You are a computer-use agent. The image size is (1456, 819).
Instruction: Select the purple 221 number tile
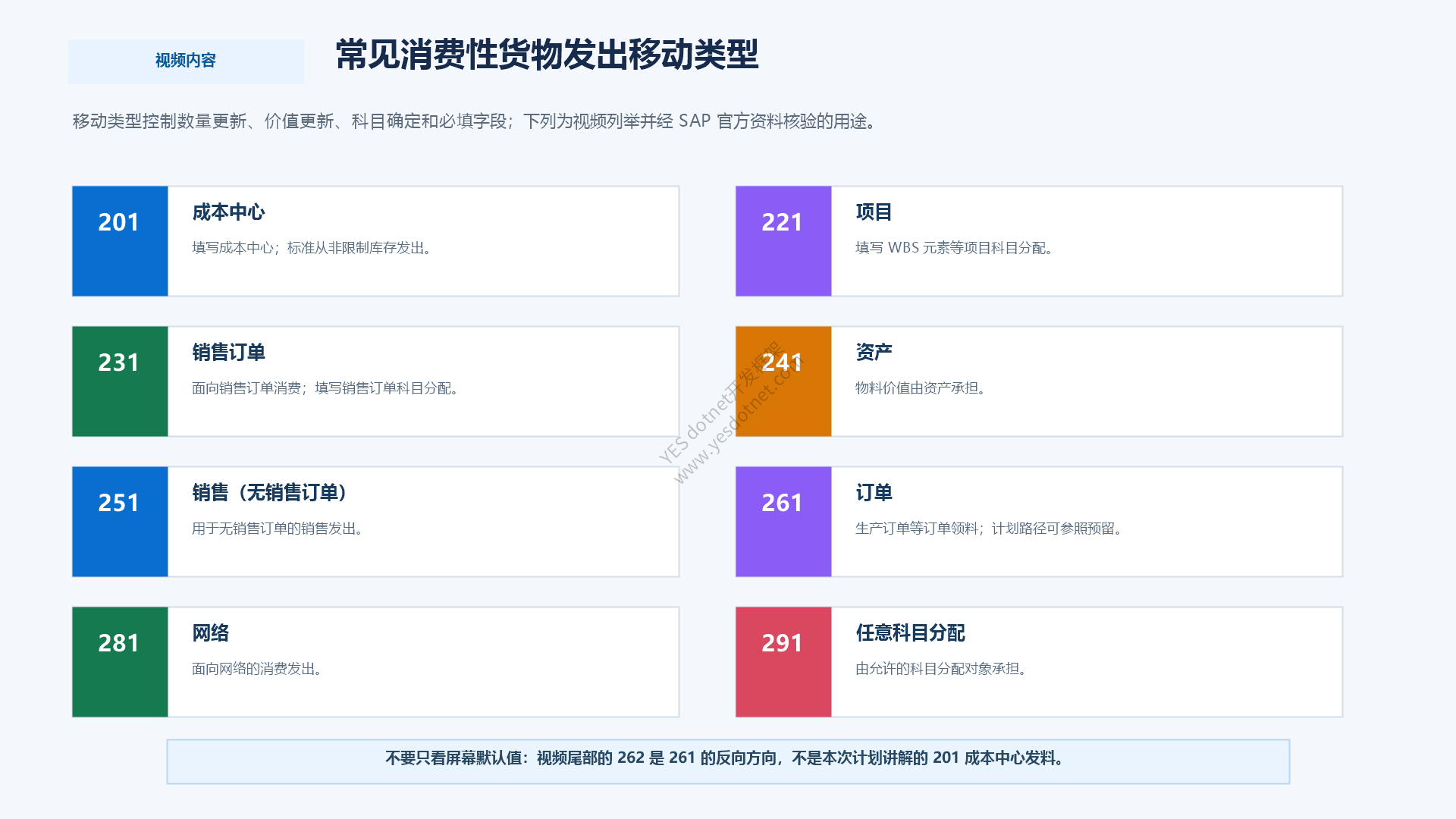tap(783, 241)
